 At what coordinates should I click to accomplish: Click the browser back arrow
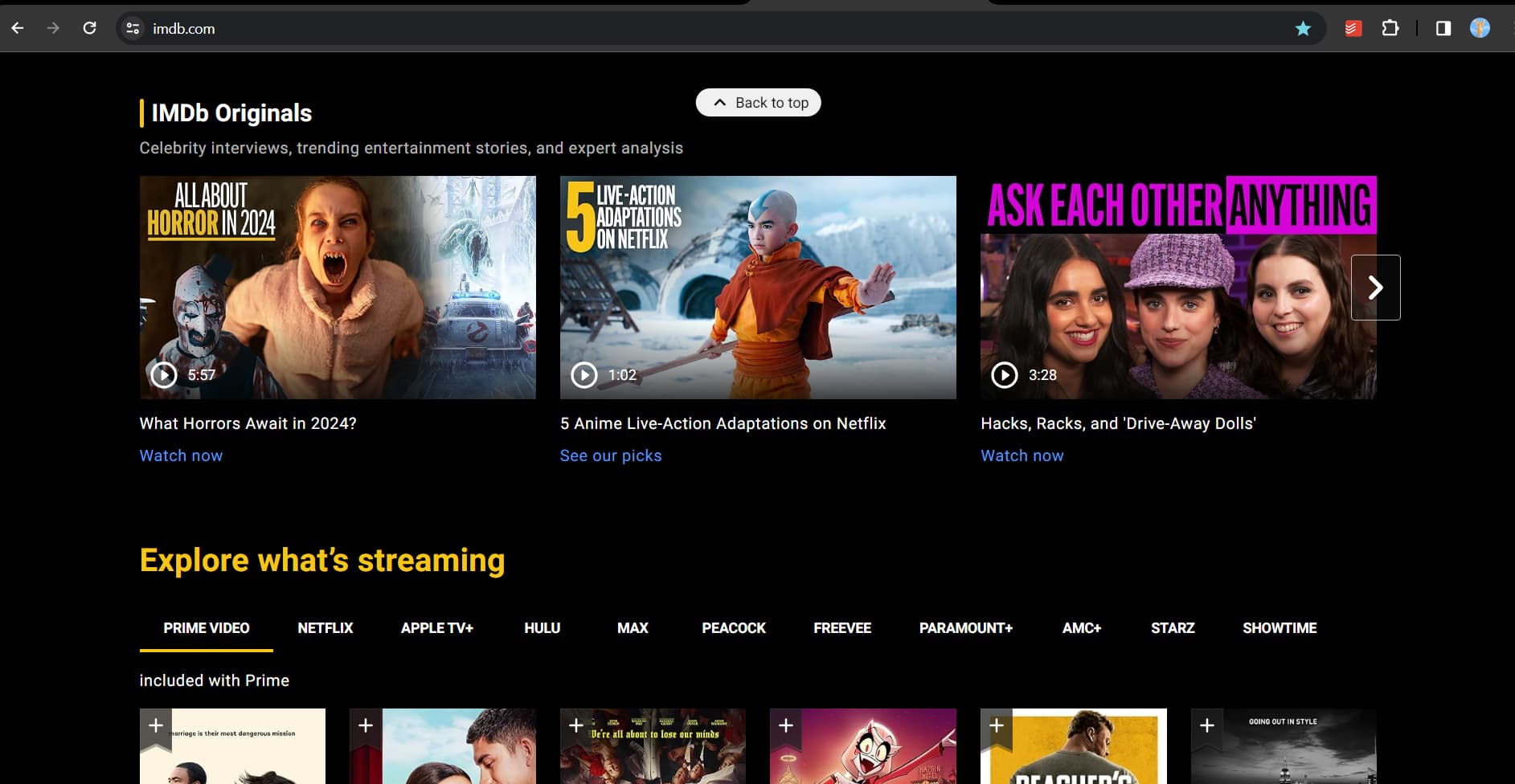(18, 28)
